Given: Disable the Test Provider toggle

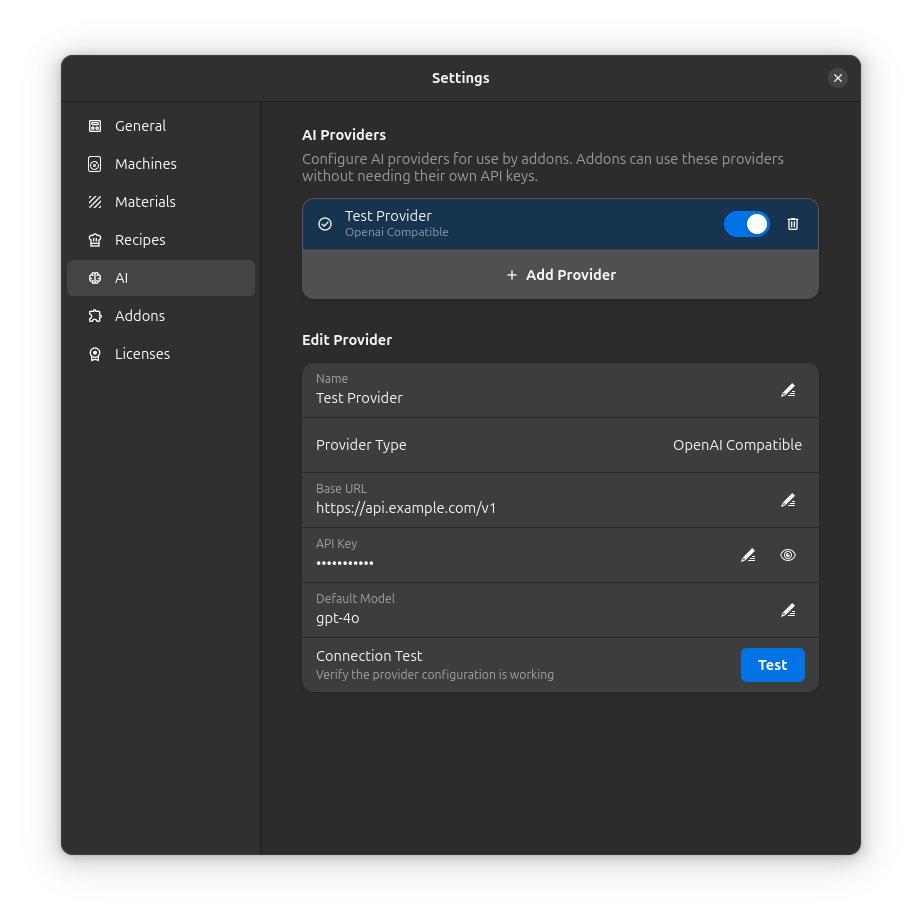Looking at the screenshot, I should click(747, 224).
